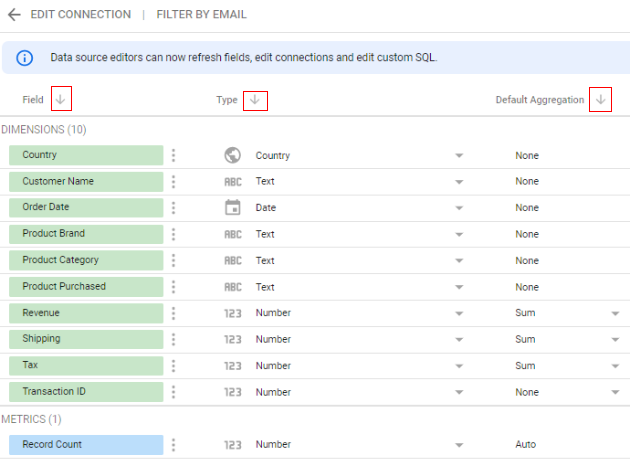This screenshot has height=466, width=630.
Task: Click ABC type icon for Customer Name
Action: click(x=233, y=182)
